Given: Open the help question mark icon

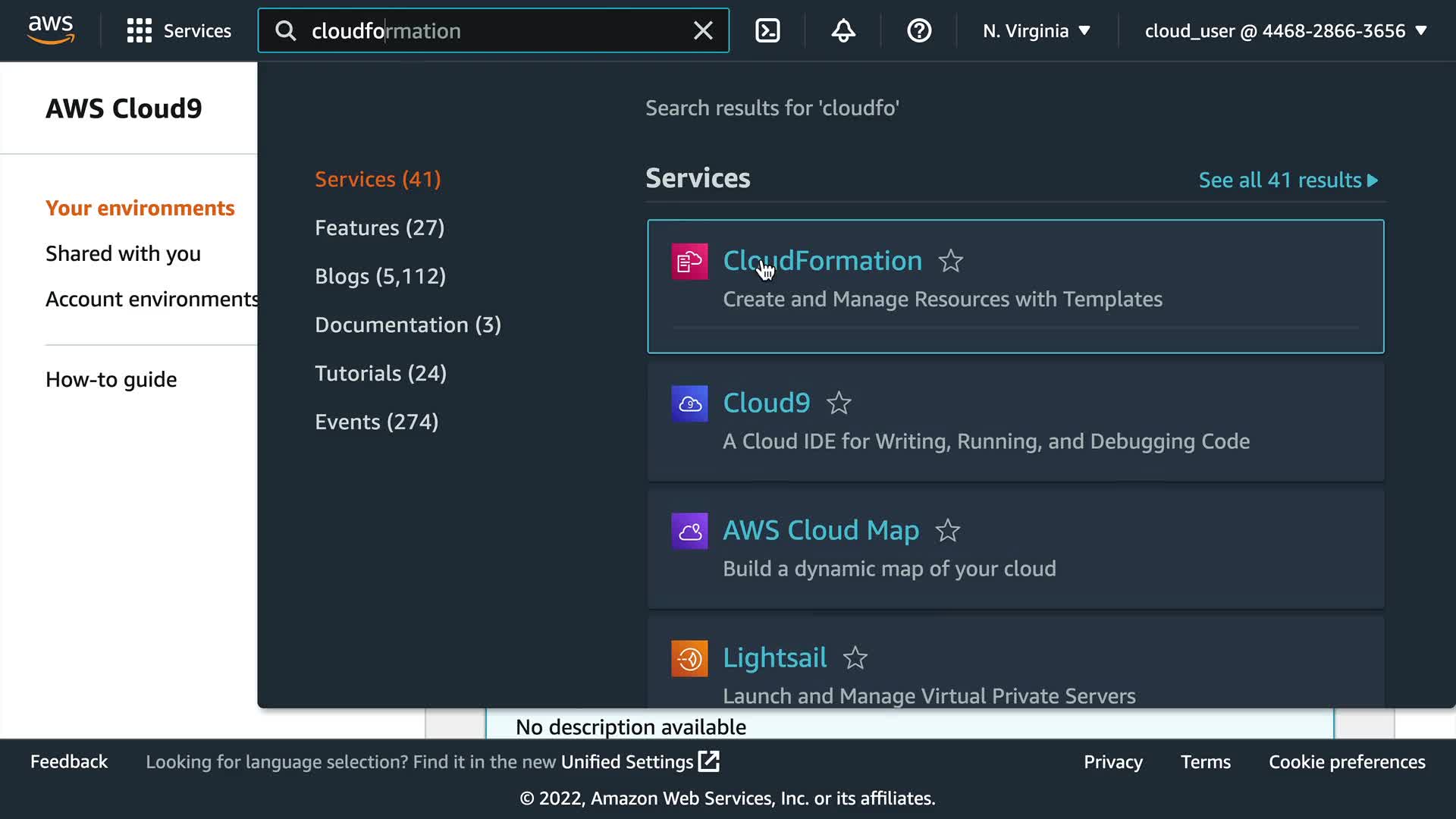Looking at the screenshot, I should [919, 30].
